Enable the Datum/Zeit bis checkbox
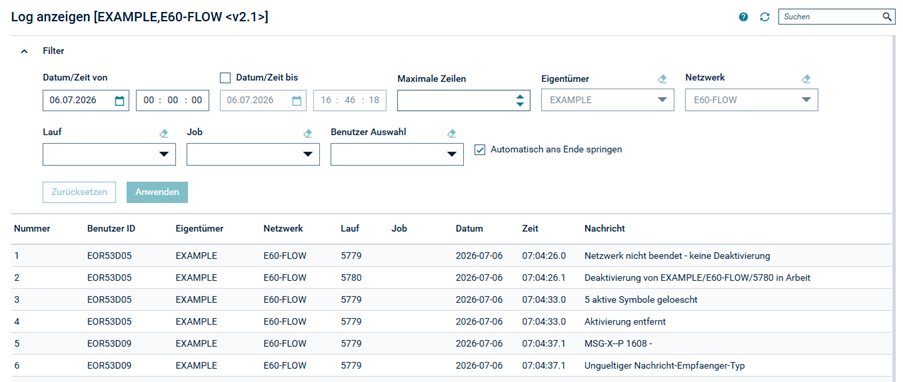The height and width of the screenshot is (382, 903). pyautogui.click(x=226, y=77)
